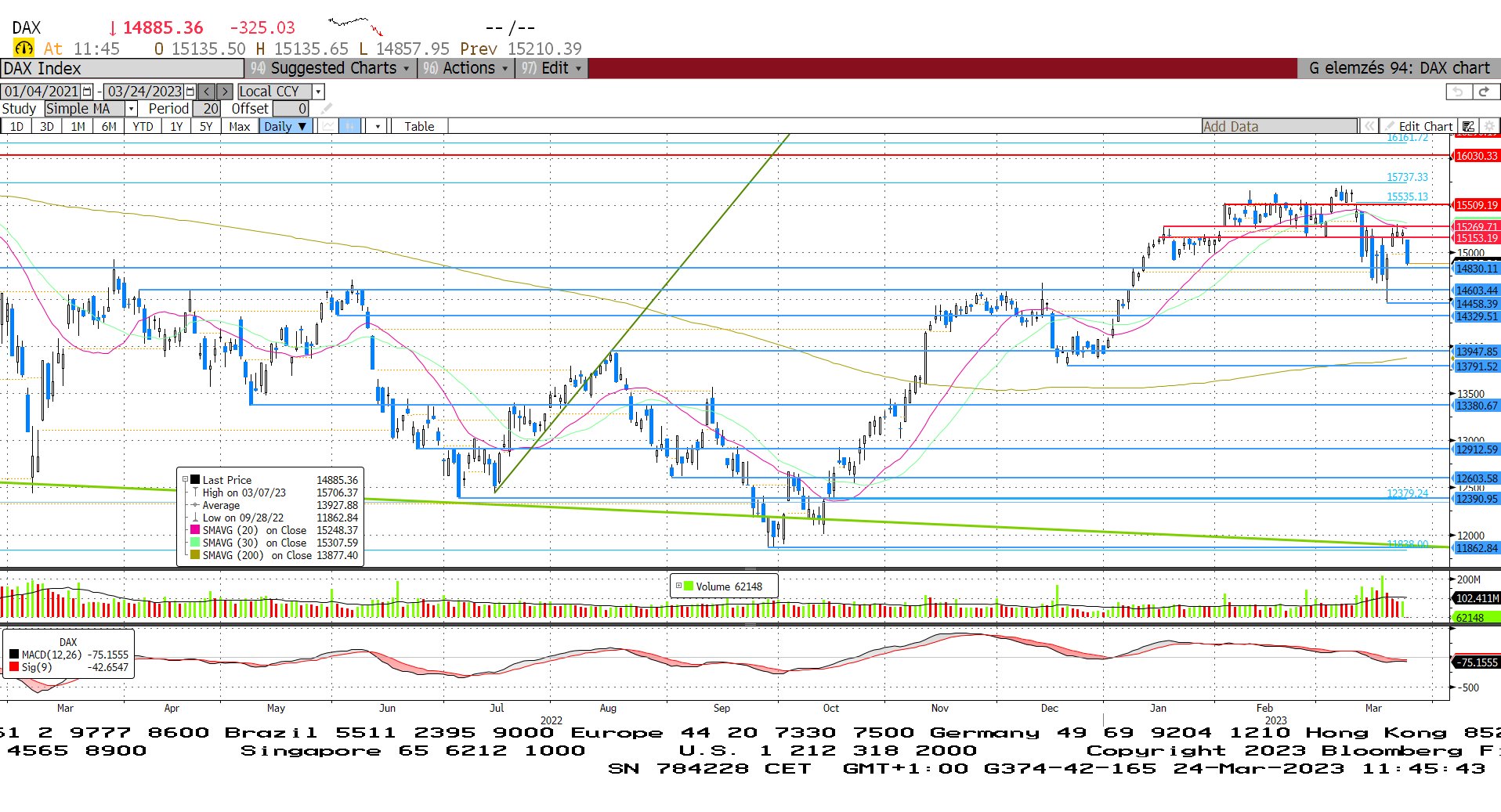
Task: Click the green SMAVG (30) legend swatch
Action: (195, 543)
